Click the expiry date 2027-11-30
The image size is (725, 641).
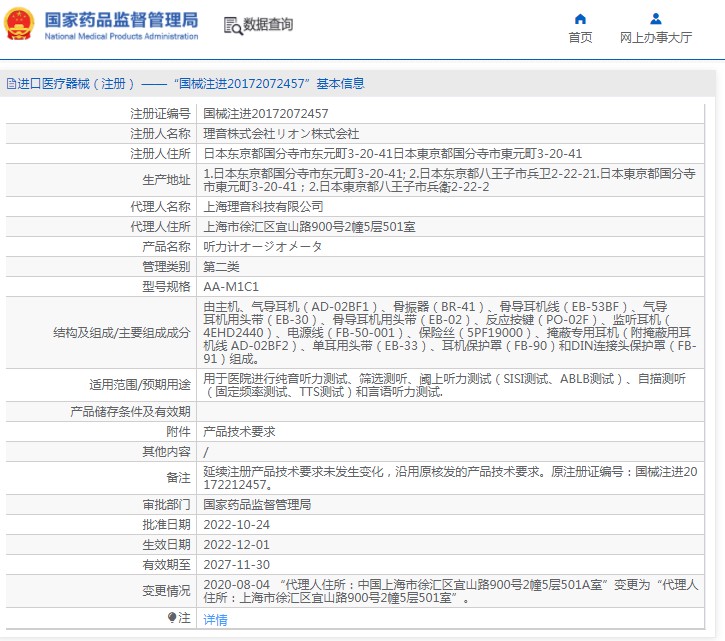[237, 563]
